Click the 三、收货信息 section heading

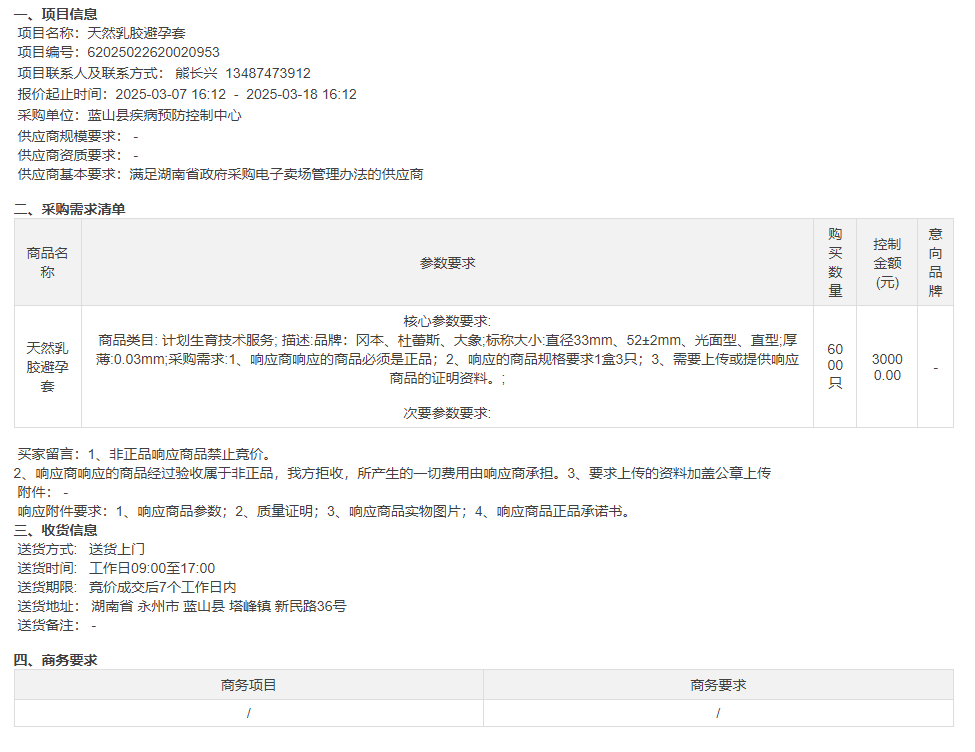point(56,530)
